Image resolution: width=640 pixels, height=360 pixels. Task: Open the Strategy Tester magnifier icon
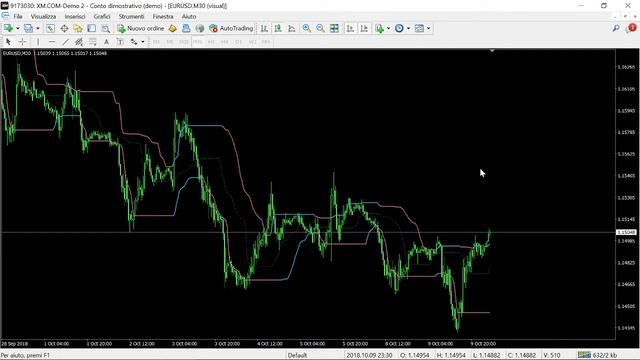[105, 28]
